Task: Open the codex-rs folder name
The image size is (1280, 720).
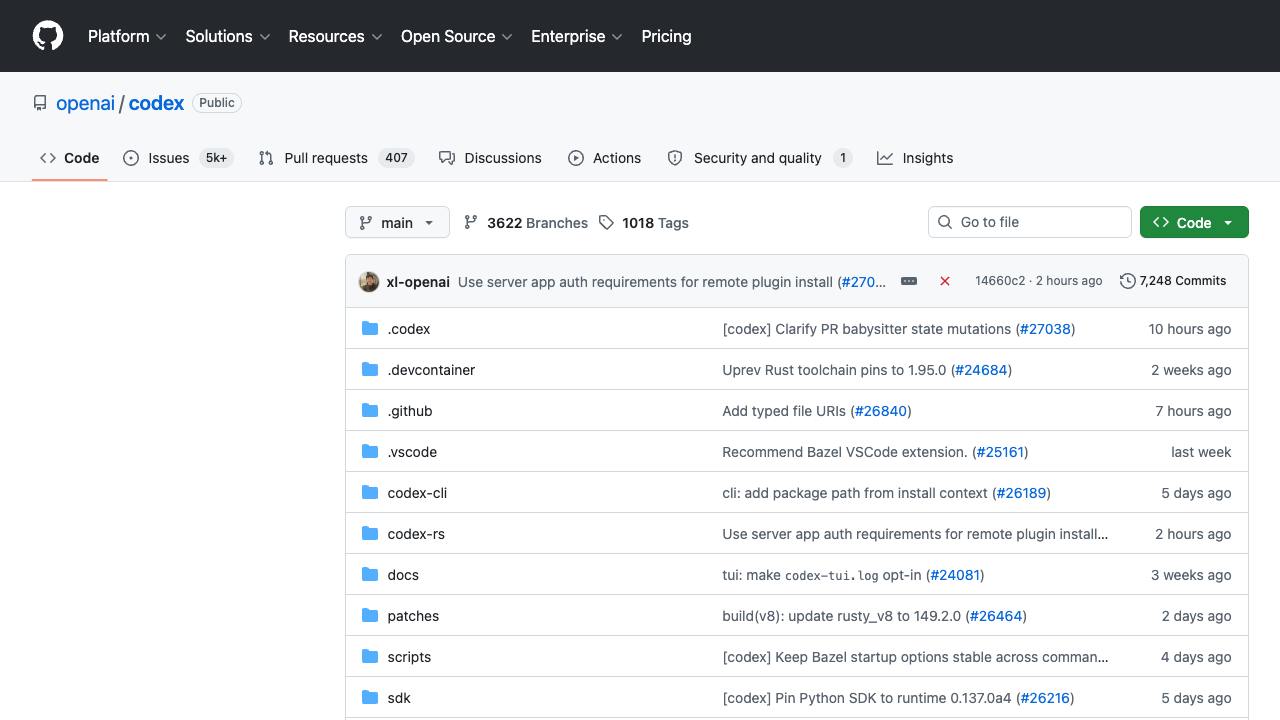Action: tap(416, 534)
